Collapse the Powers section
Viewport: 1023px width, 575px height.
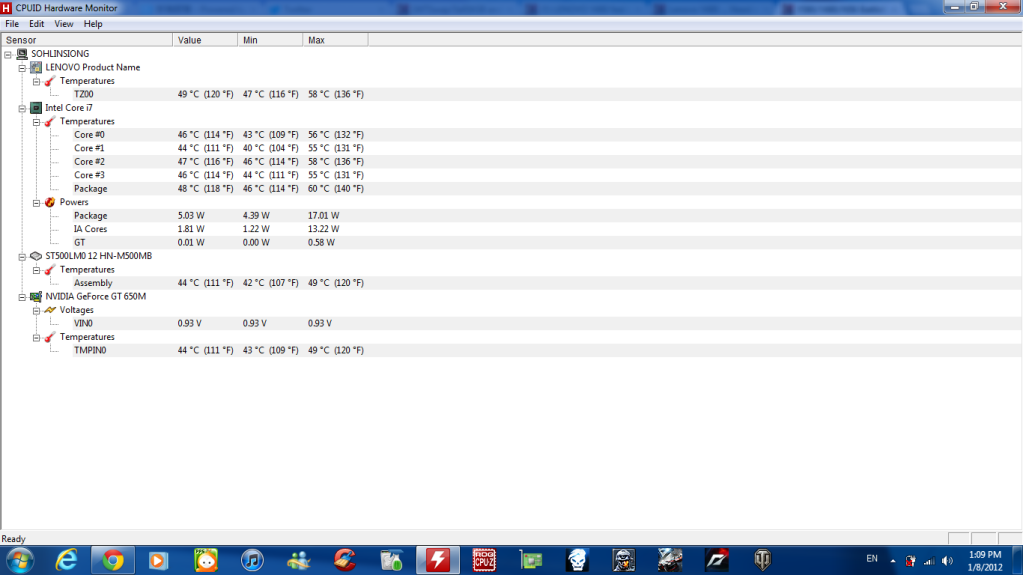tap(36, 202)
